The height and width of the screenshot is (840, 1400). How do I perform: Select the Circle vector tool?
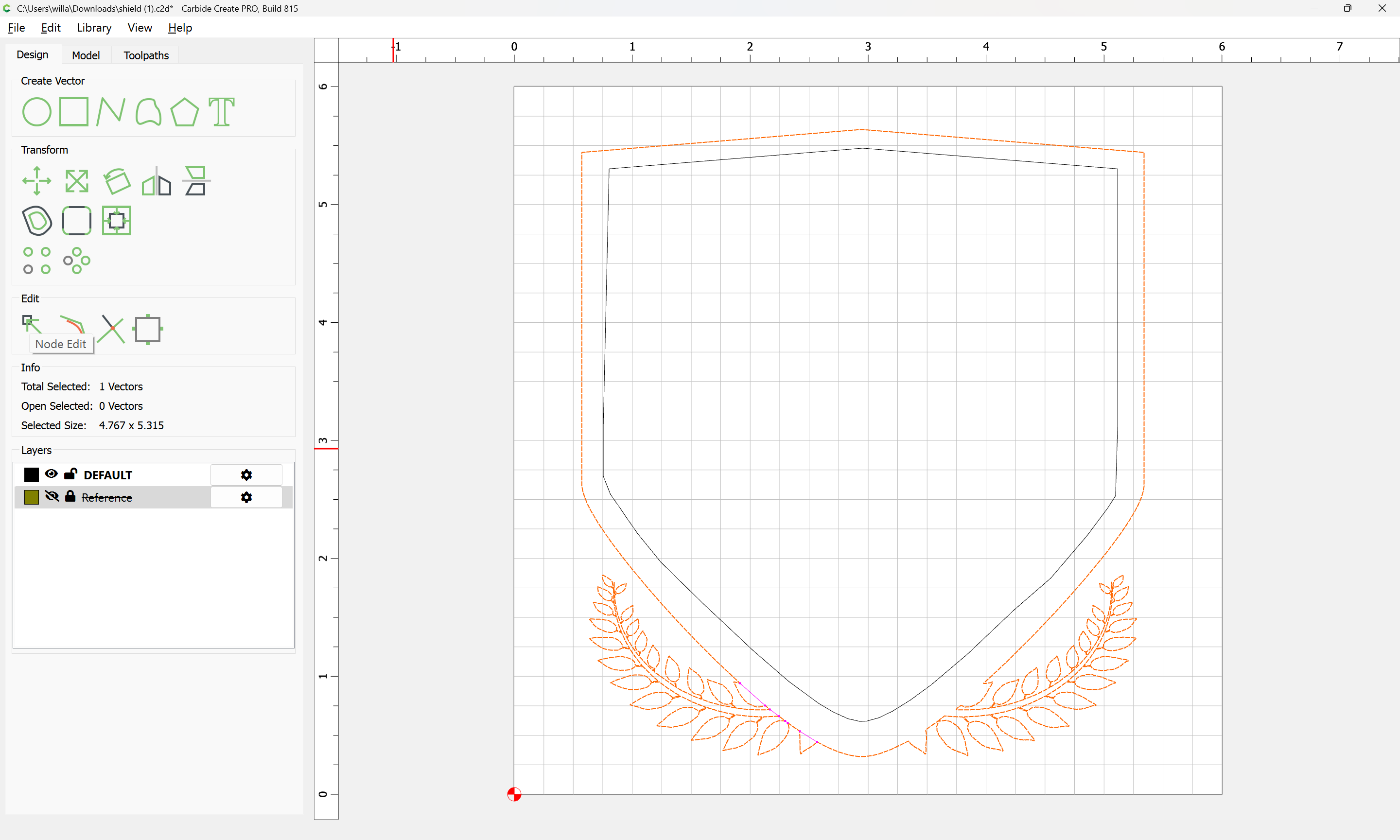(37, 111)
